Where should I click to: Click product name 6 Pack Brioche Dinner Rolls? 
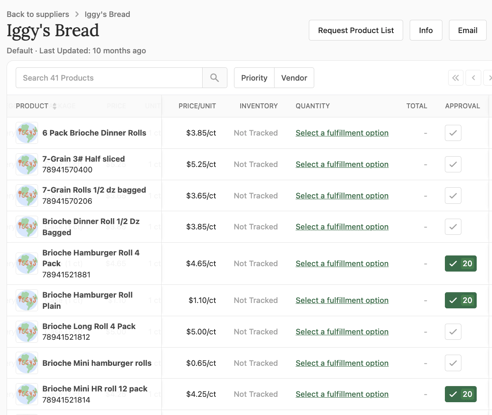94,133
